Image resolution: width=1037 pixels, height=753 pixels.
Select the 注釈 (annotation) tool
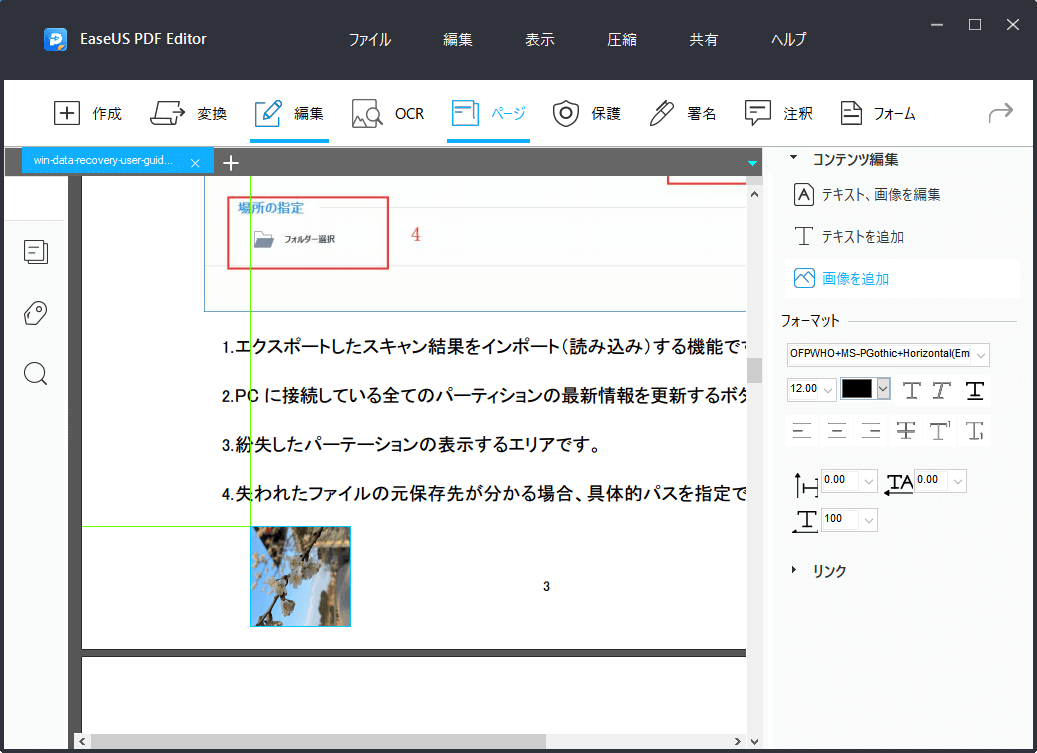point(779,113)
